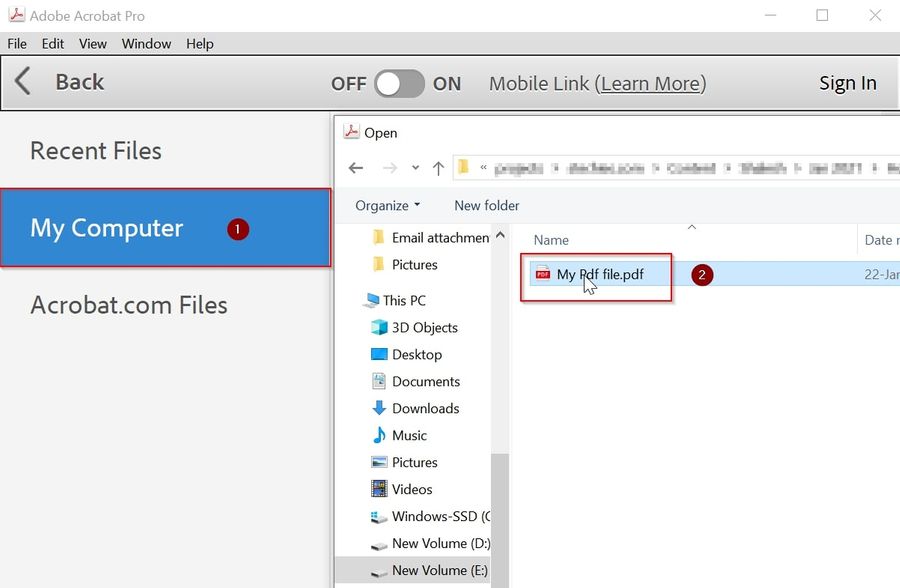This screenshot has height=588, width=900.
Task: Open Music in the navigation tree
Action: tap(409, 436)
